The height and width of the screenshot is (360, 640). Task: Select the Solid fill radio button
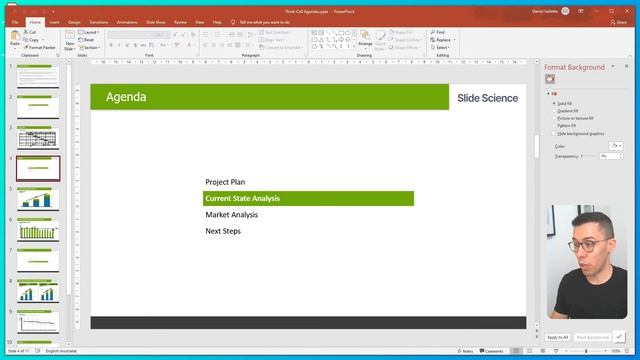(554, 104)
